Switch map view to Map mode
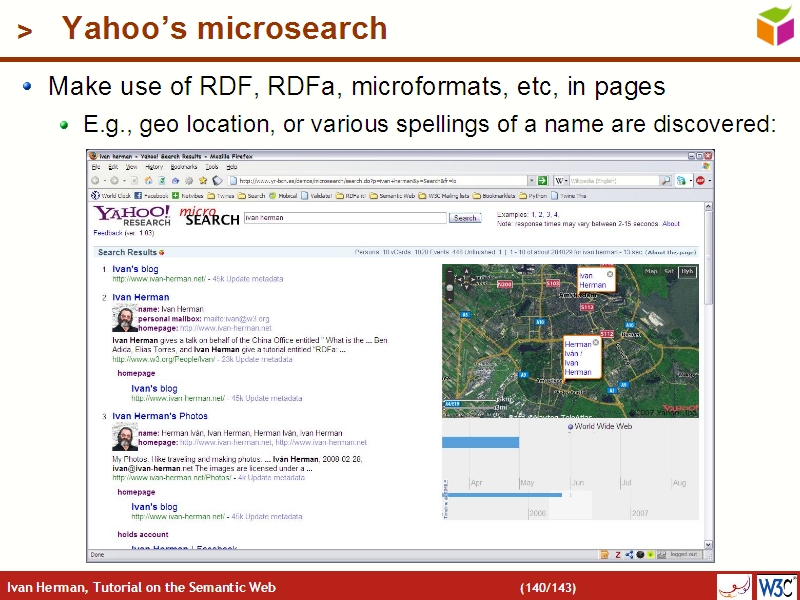800x600 pixels. click(x=651, y=271)
